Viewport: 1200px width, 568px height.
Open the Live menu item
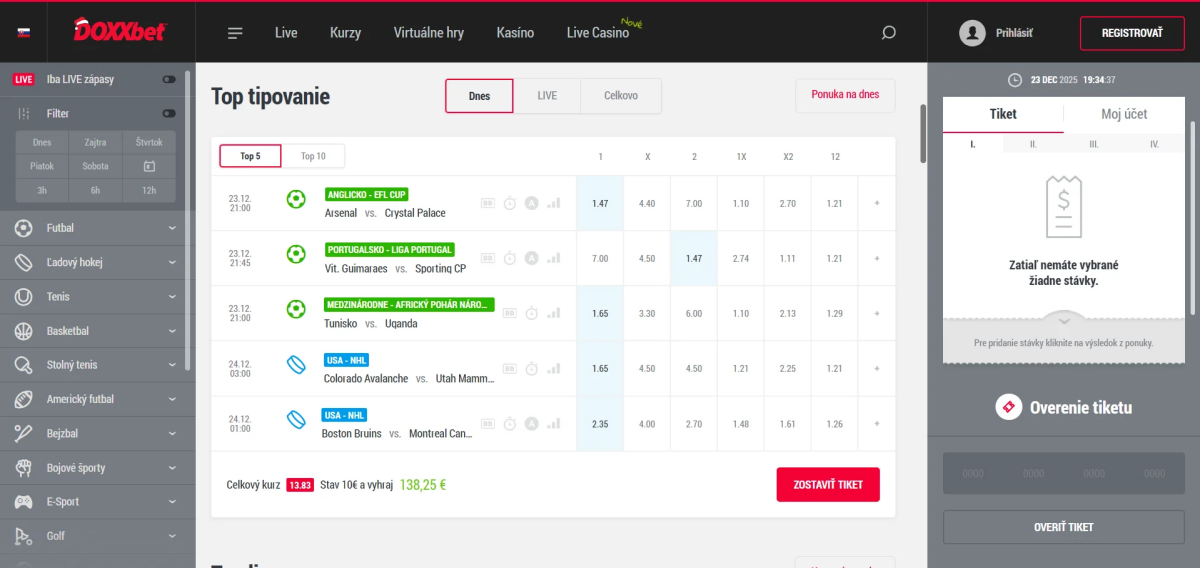(286, 33)
